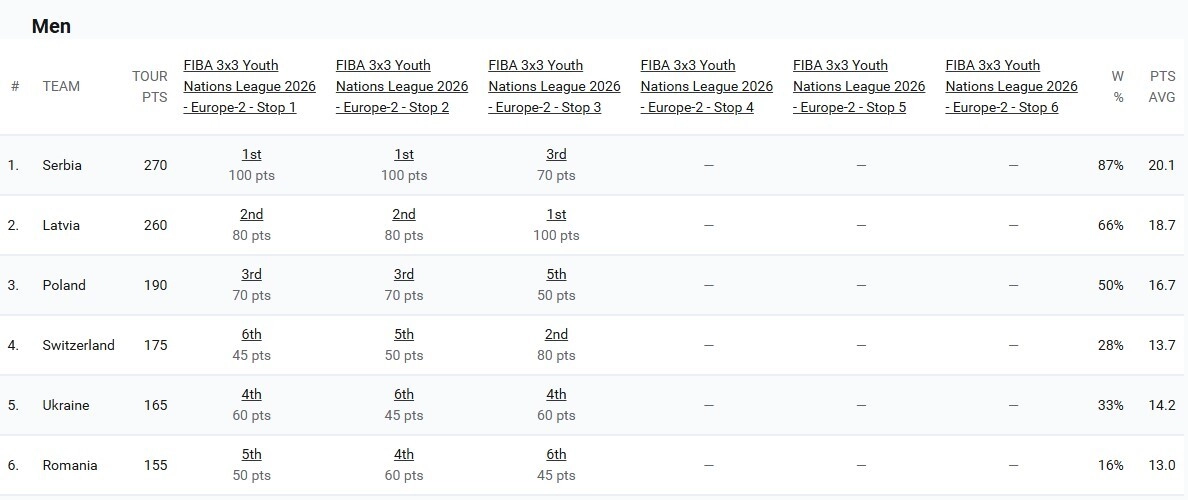Image resolution: width=1188 pixels, height=500 pixels.
Task: Click Switzerland's 2nd place result in Stop 3
Action: (x=556, y=334)
